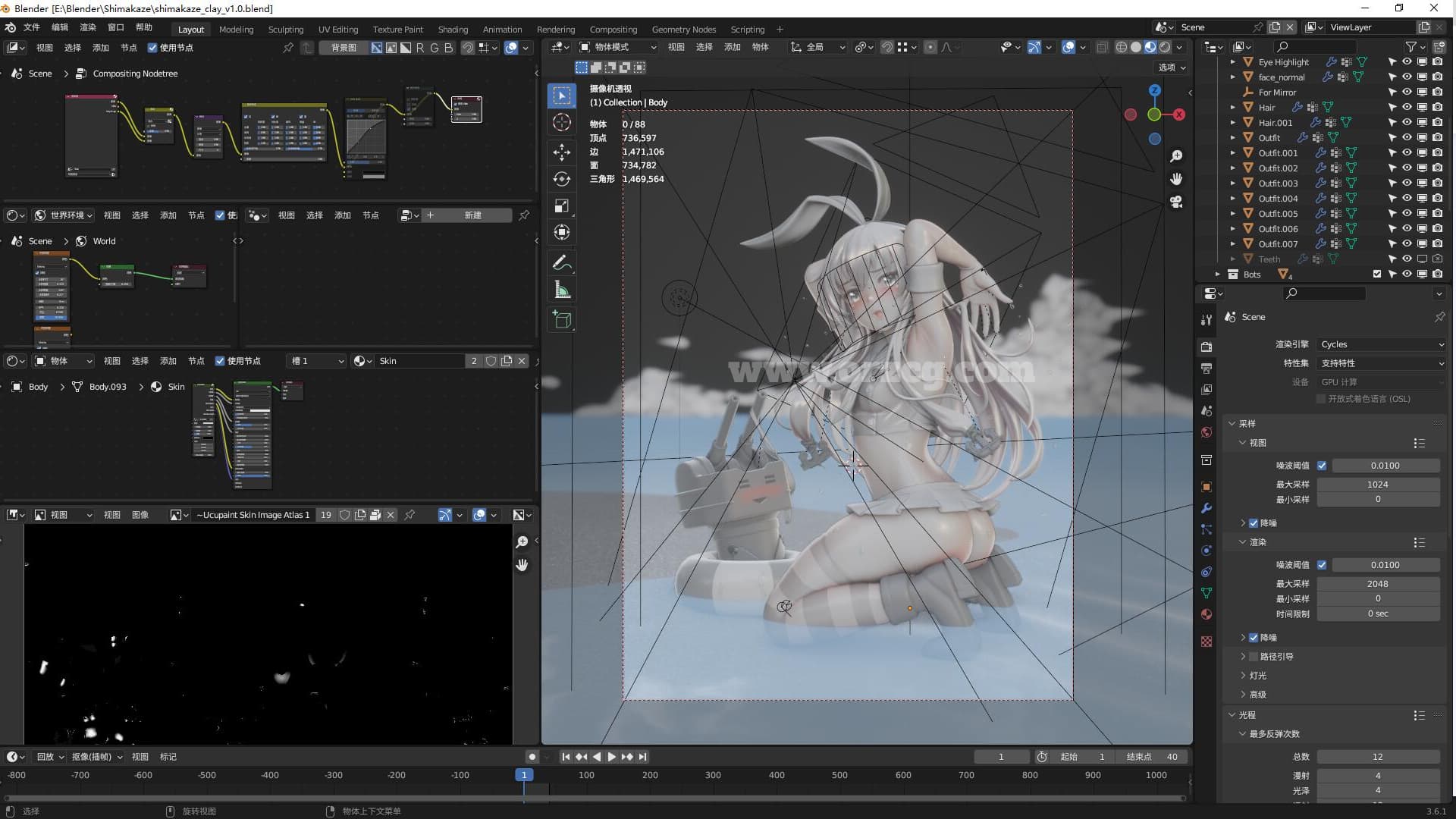Hide Hair.001 in viewport via eye icon

(1407, 123)
